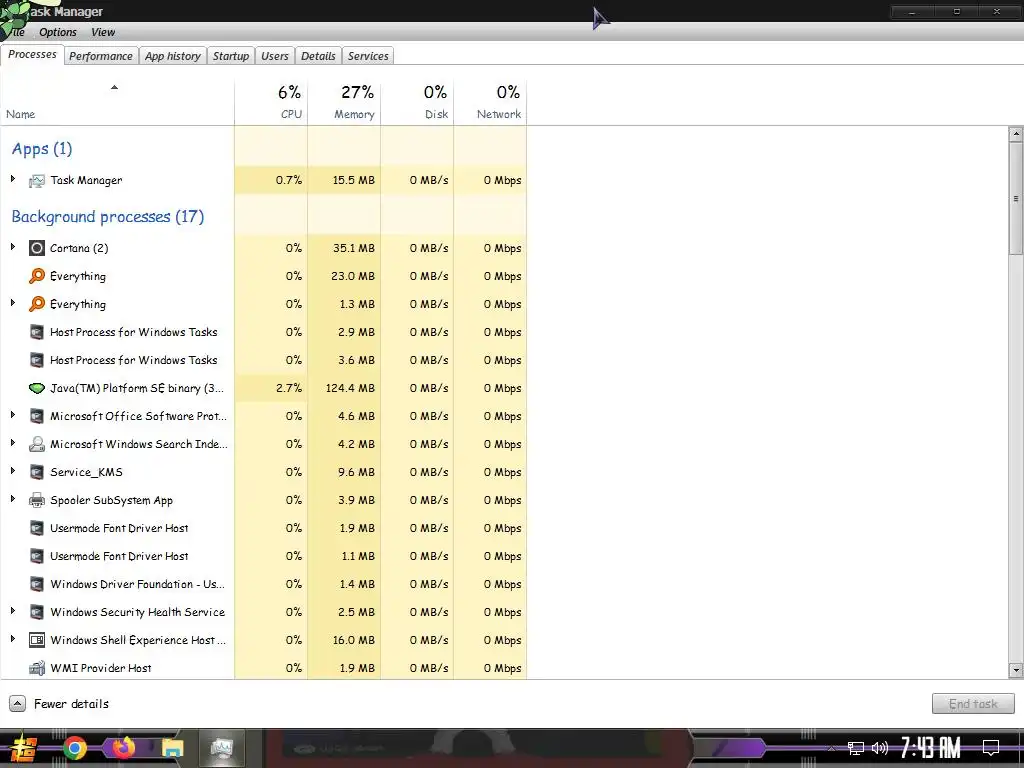Switch to the Details tab
The height and width of the screenshot is (768, 1024).
(318, 56)
